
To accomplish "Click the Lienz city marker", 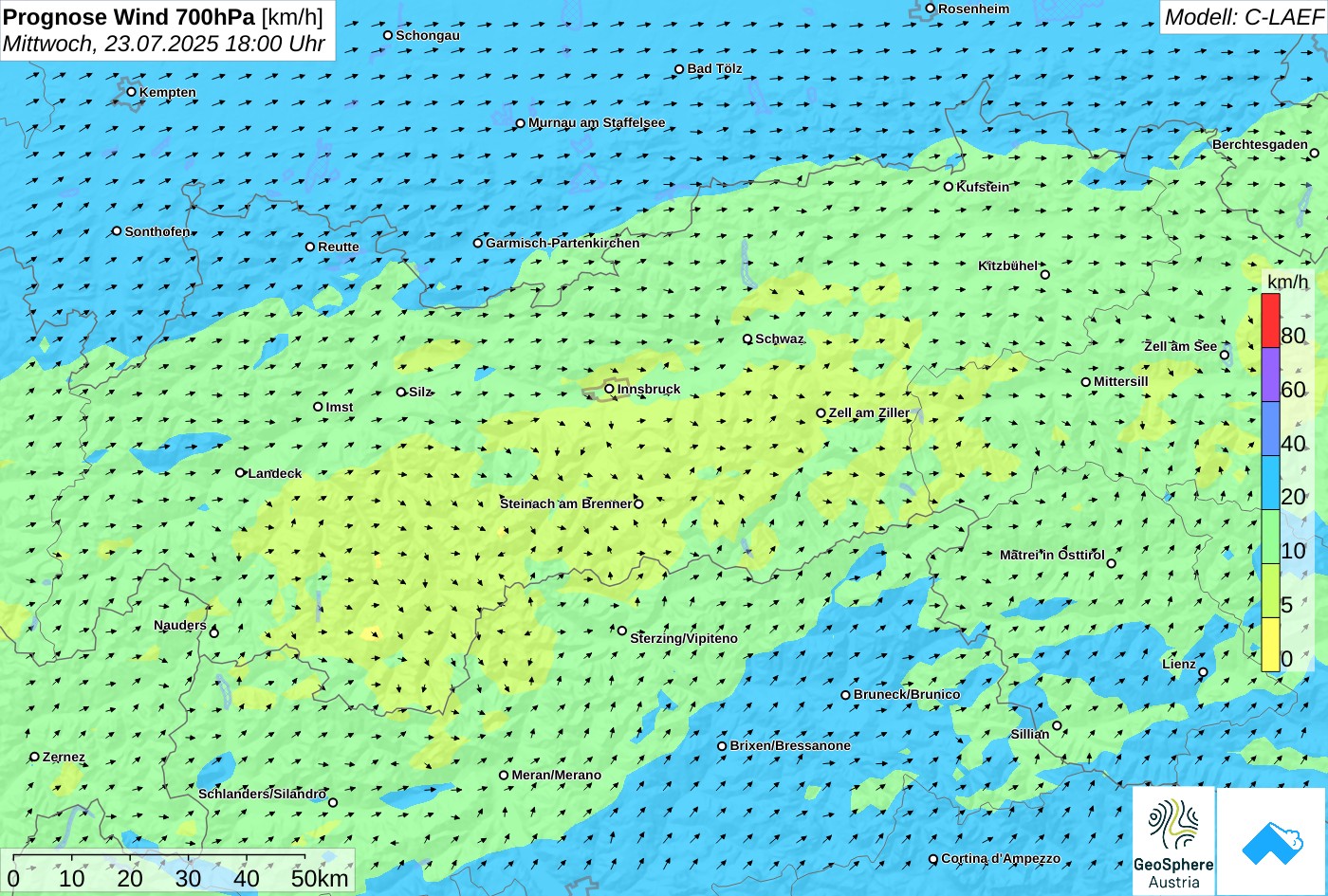I will coord(1203,672).
